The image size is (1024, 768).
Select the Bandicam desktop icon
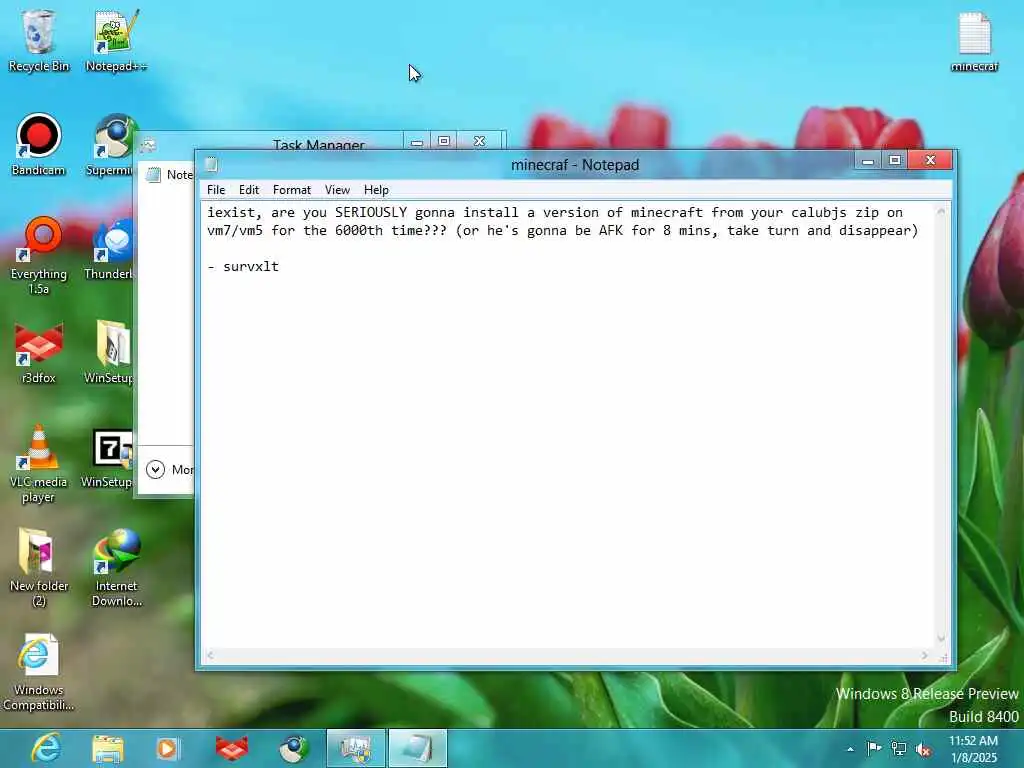pyautogui.click(x=39, y=144)
